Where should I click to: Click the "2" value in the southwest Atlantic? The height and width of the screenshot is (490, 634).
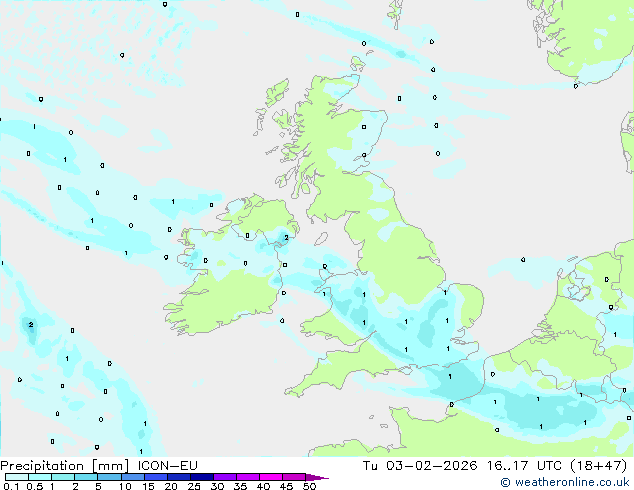point(31,325)
